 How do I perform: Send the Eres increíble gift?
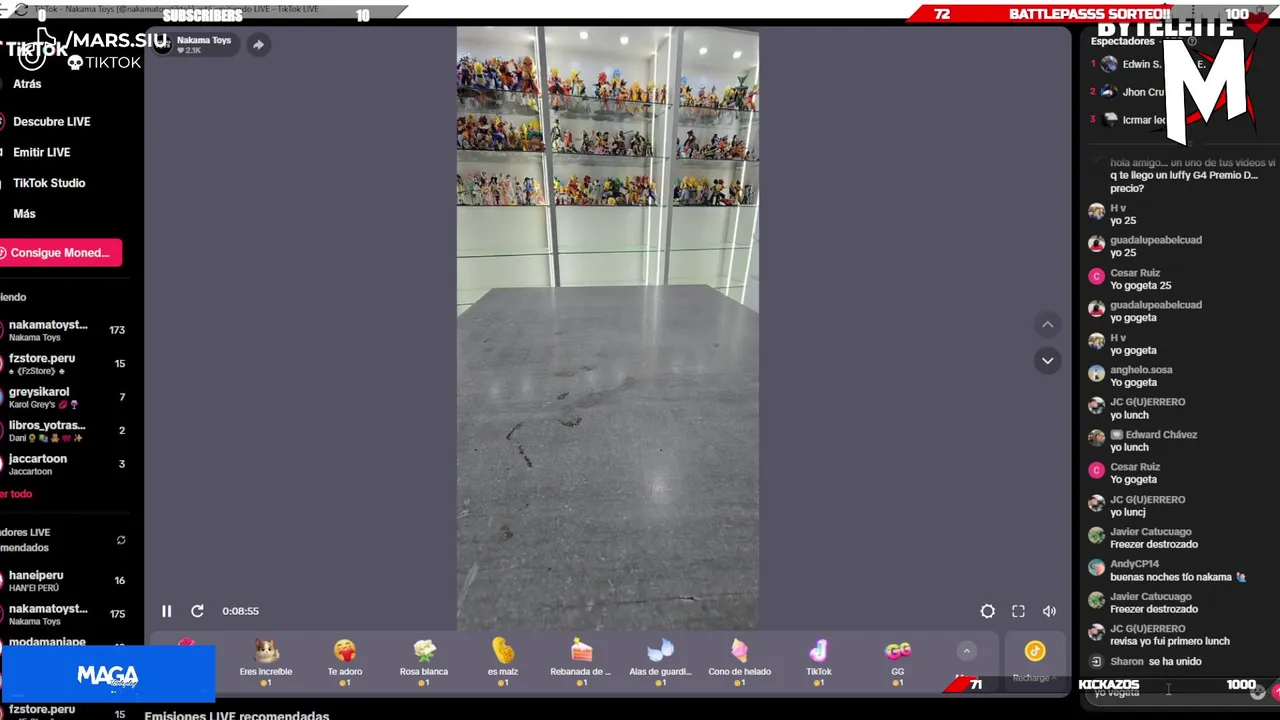pyautogui.click(x=266, y=662)
